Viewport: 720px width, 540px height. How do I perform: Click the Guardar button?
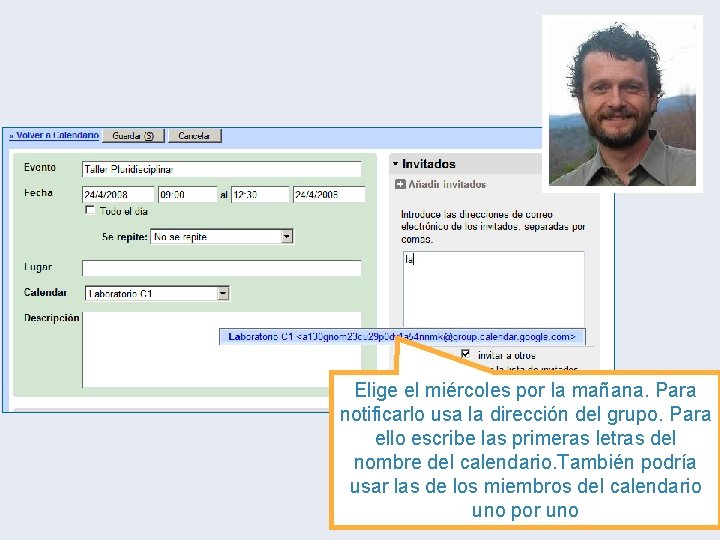click(x=133, y=136)
